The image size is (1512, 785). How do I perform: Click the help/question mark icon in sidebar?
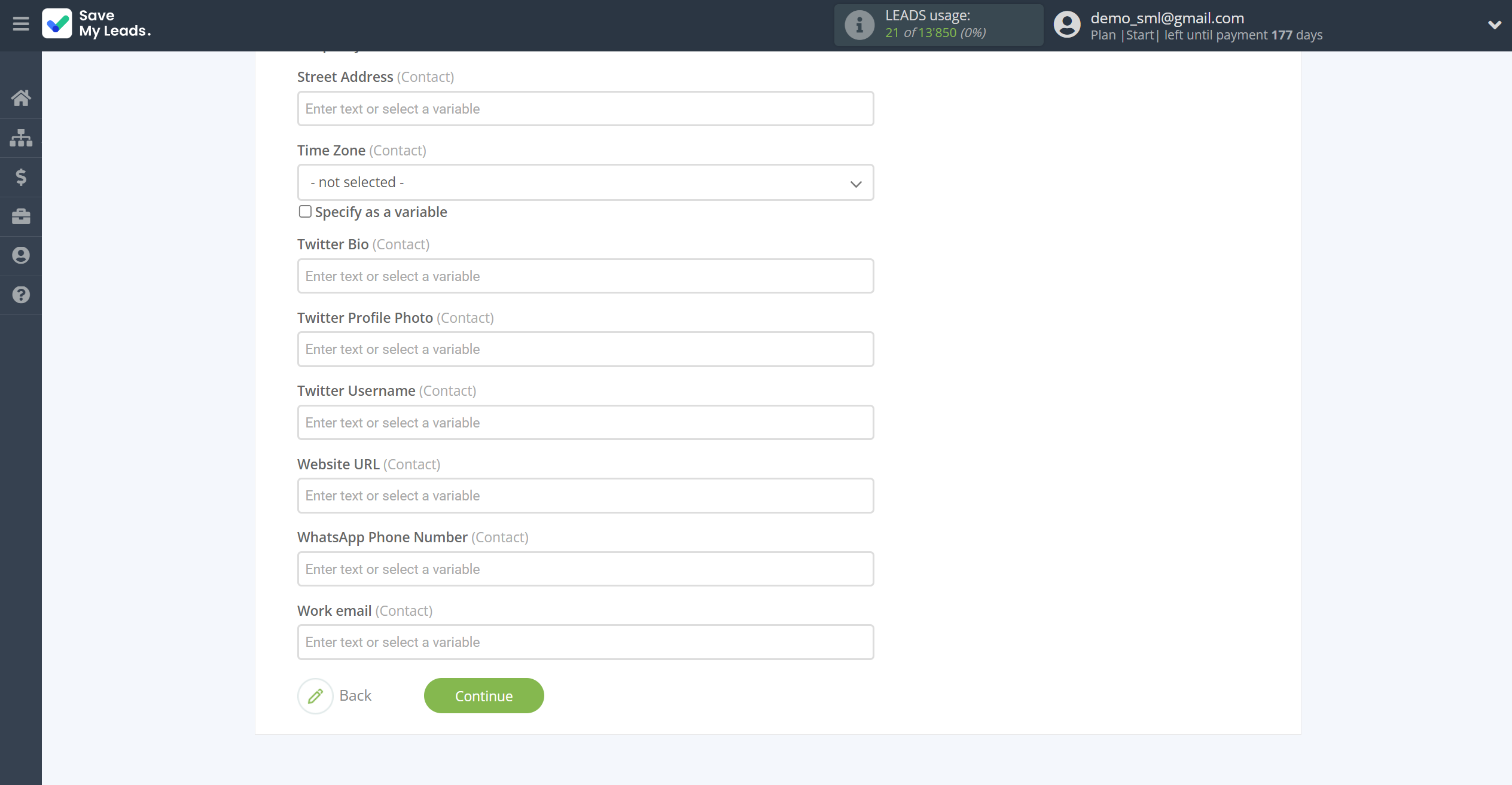click(21, 295)
